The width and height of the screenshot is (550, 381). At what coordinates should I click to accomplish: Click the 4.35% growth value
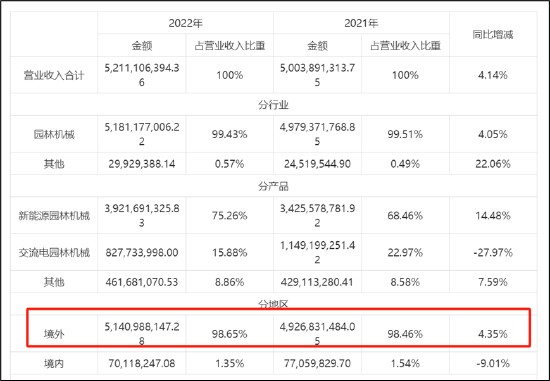pos(493,334)
